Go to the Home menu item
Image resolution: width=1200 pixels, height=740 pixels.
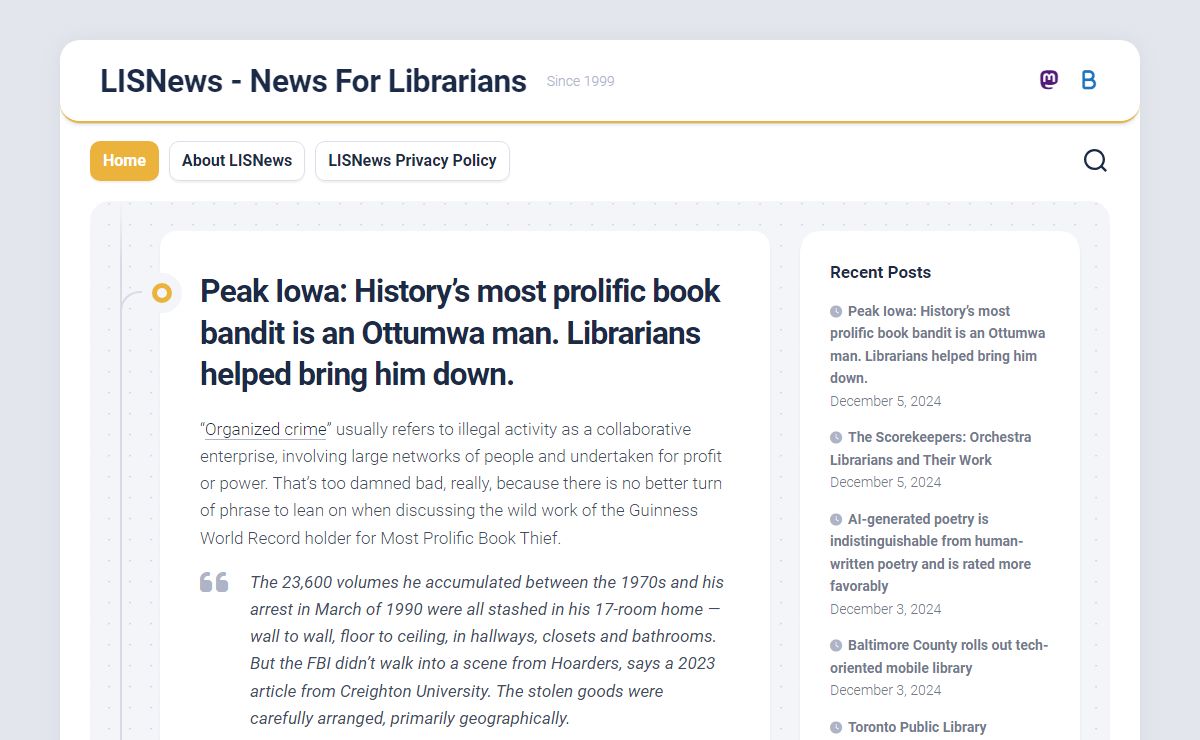[x=124, y=161]
